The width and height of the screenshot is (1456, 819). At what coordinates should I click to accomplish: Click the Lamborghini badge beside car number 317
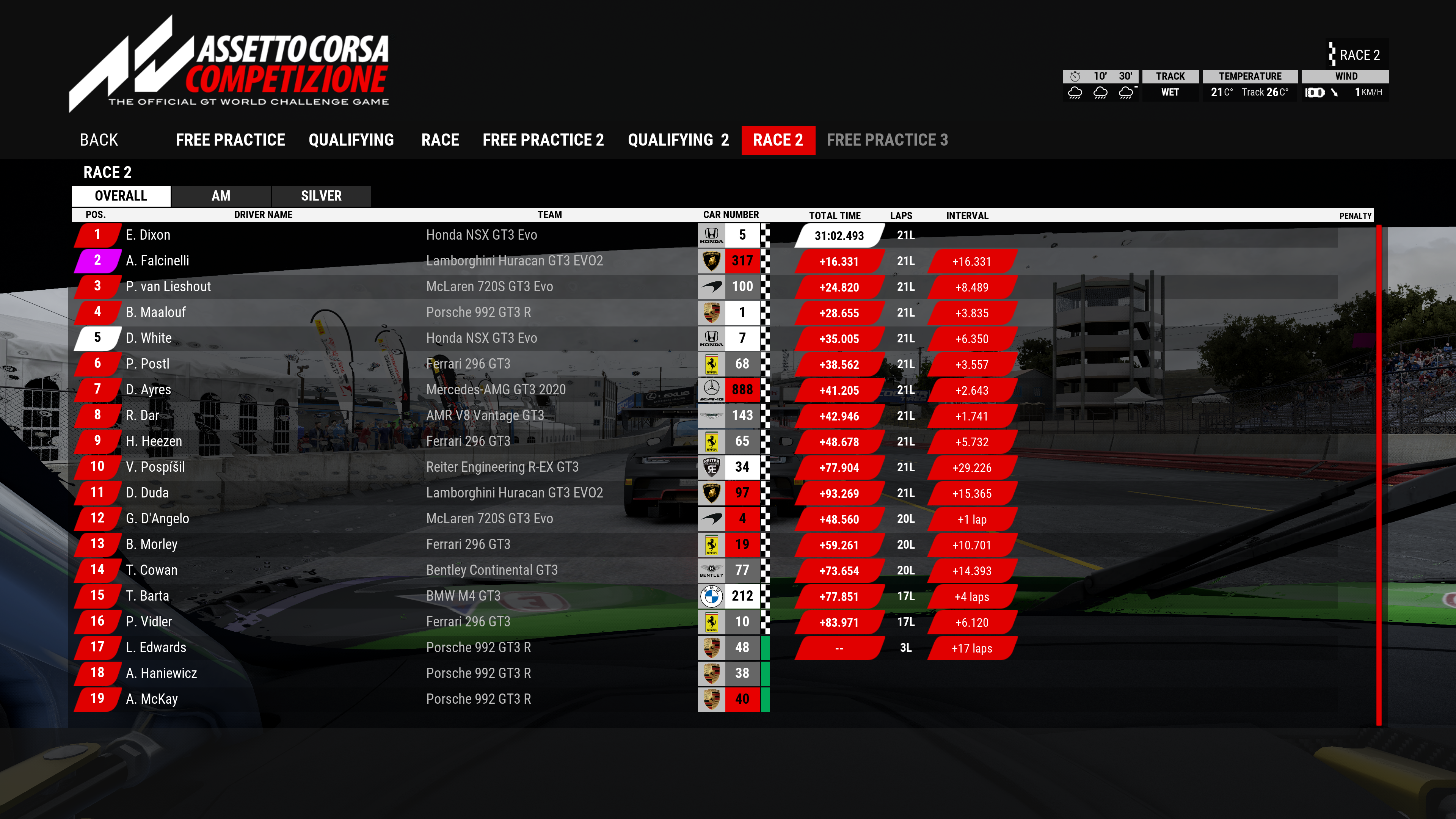tap(711, 260)
